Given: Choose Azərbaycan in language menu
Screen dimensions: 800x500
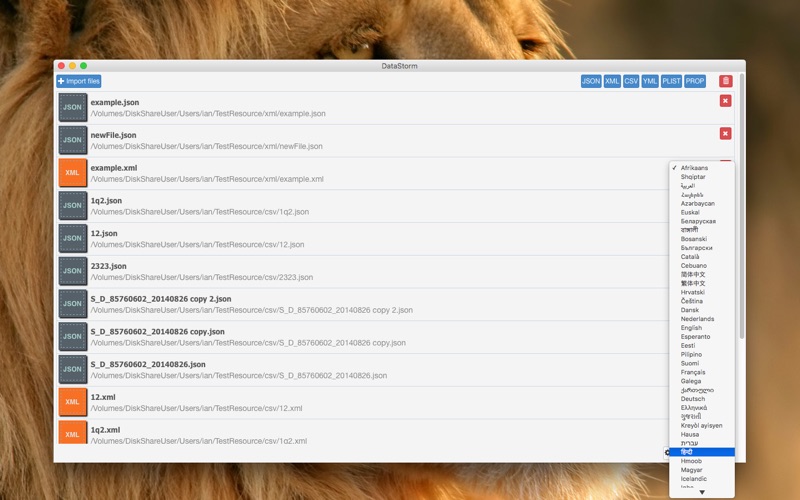Looking at the screenshot, I should click(x=702, y=204).
